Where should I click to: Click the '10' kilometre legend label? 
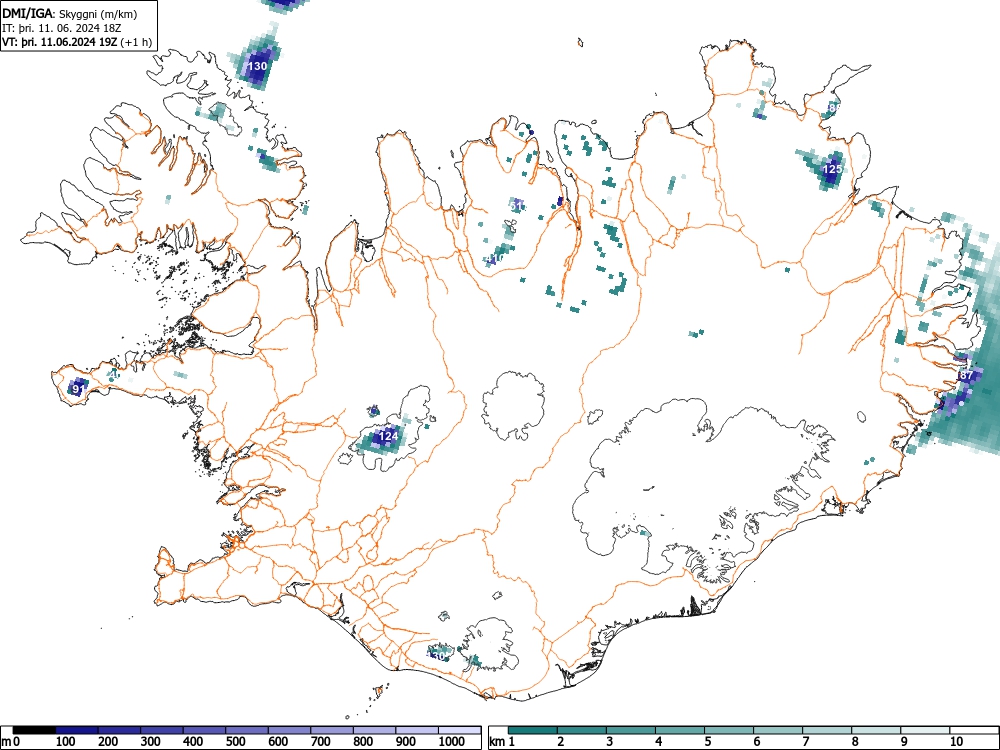(x=955, y=742)
